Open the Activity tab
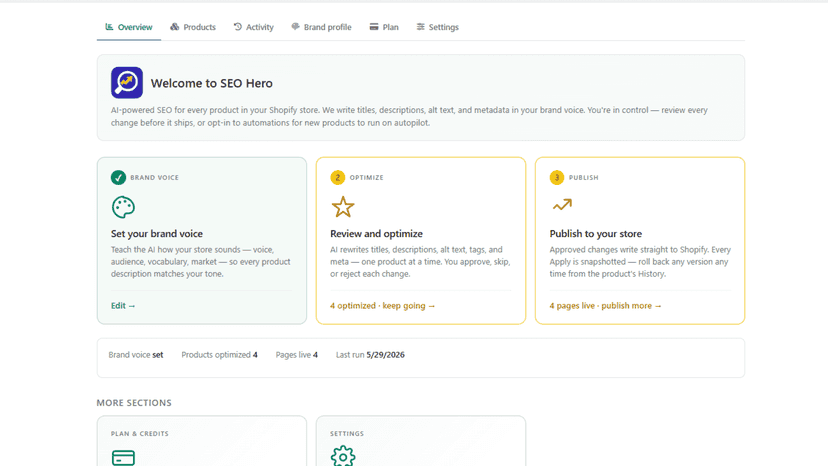The height and width of the screenshot is (466, 828). click(253, 27)
